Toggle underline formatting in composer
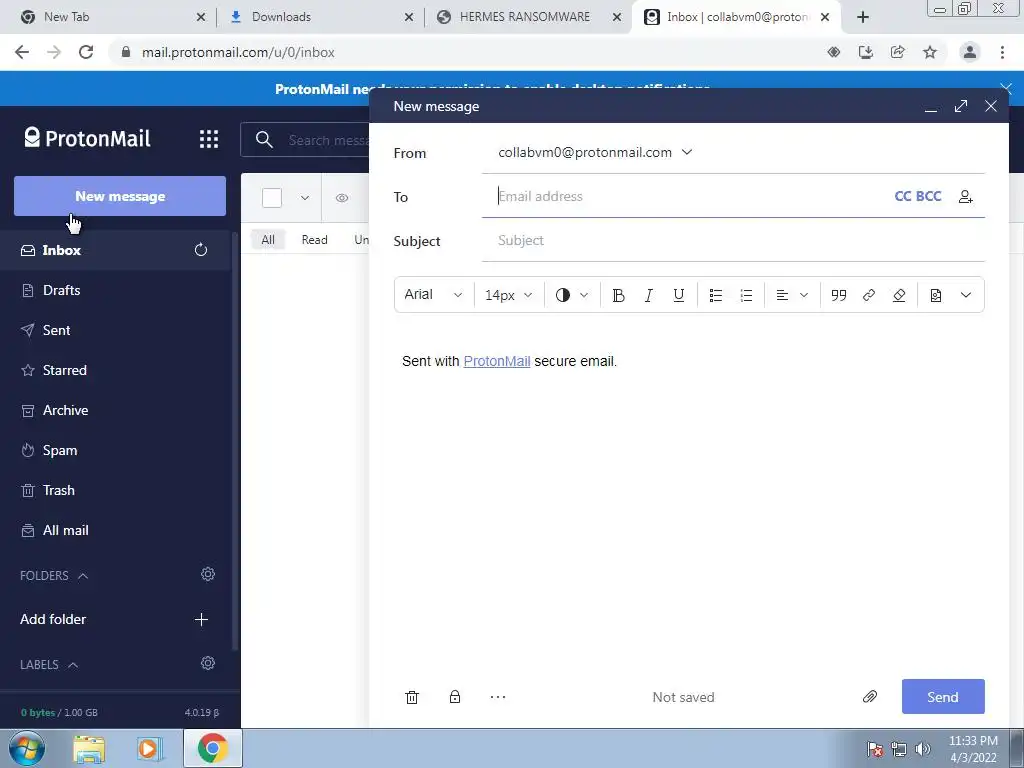This screenshot has width=1024, height=768. pyautogui.click(x=679, y=295)
